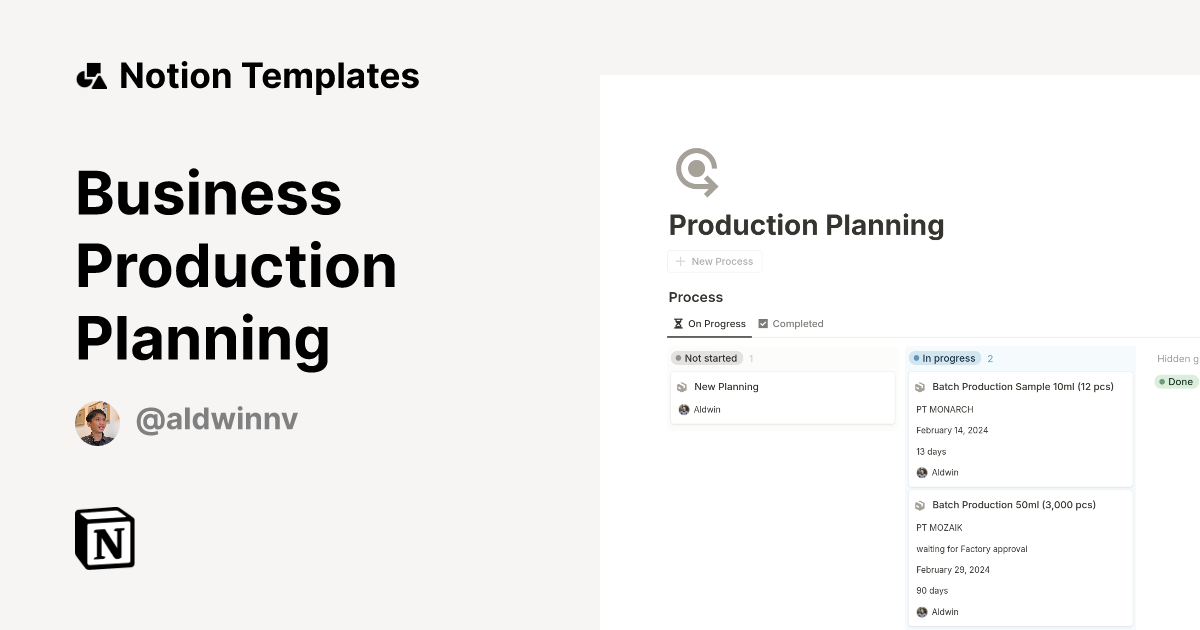
Task: Click the hourglass icon on the On Progress tab
Action: (x=679, y=323)
